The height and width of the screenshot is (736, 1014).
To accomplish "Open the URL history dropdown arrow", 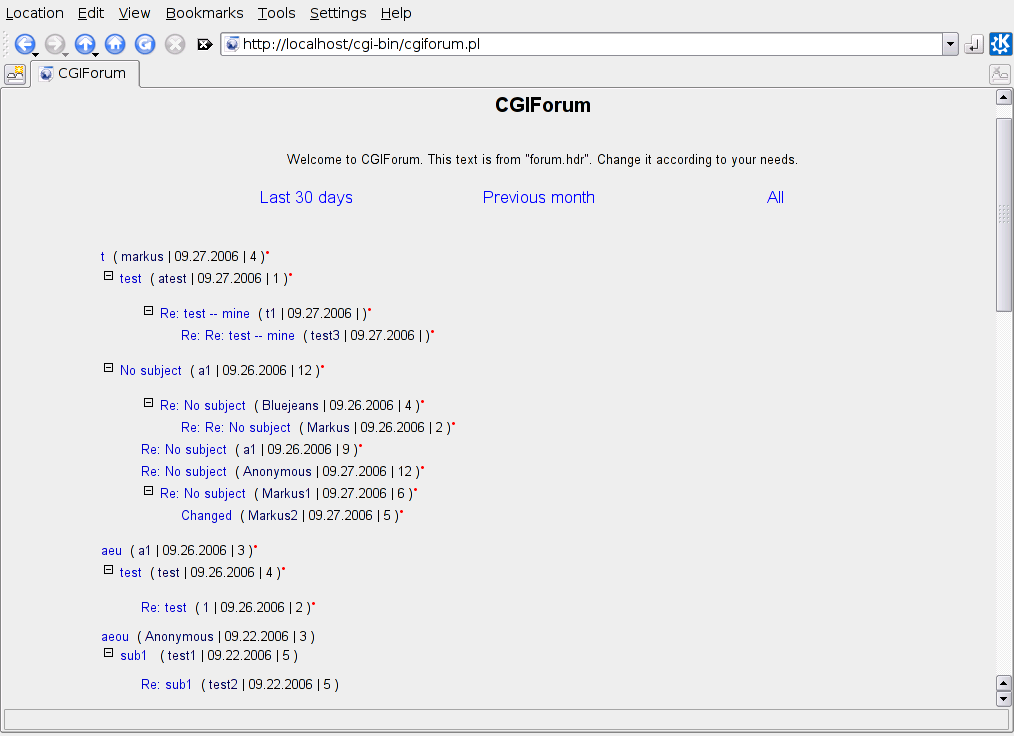I will tap(950, 44).
